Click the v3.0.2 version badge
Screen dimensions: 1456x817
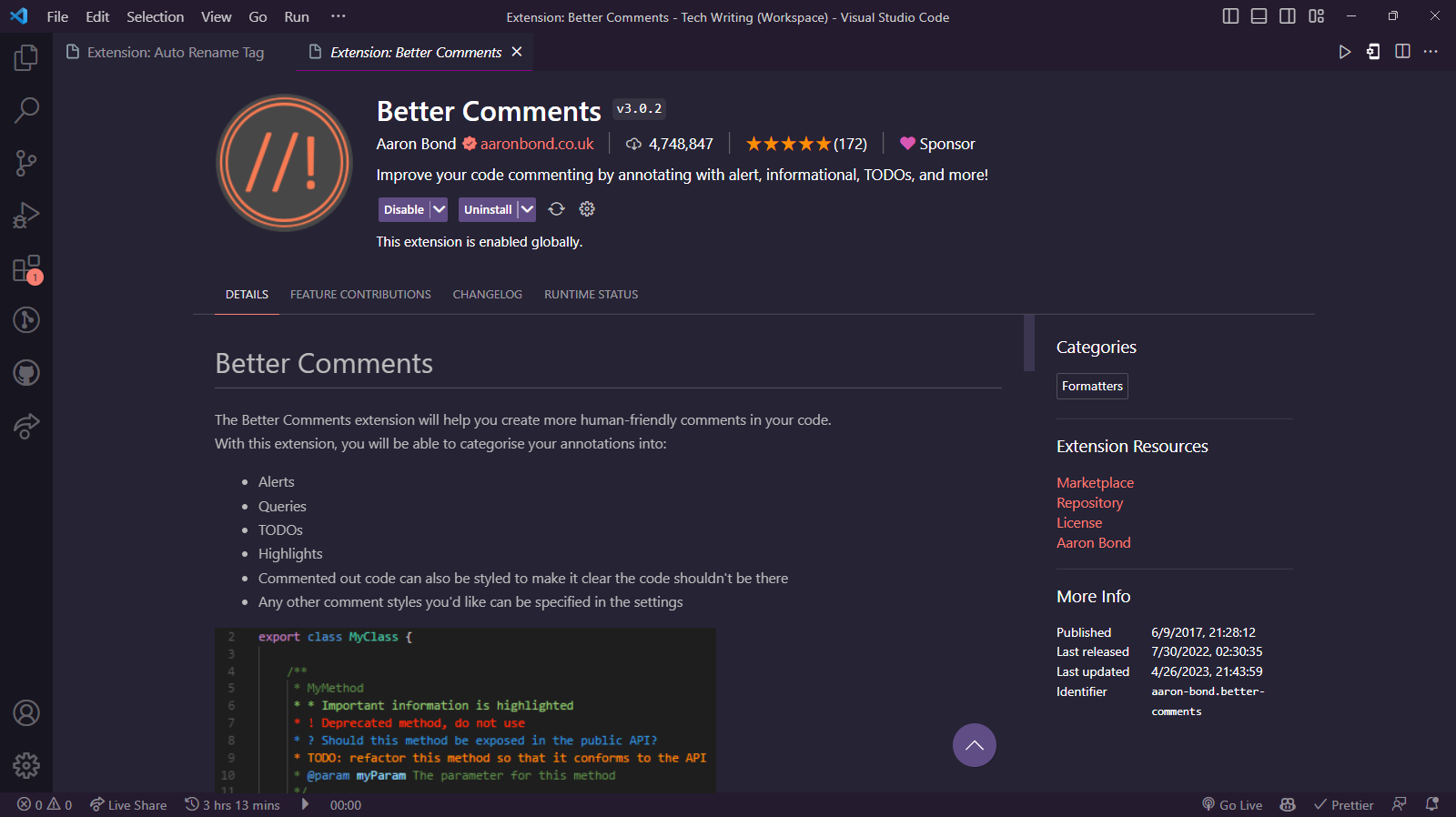(x=639, y=109)
